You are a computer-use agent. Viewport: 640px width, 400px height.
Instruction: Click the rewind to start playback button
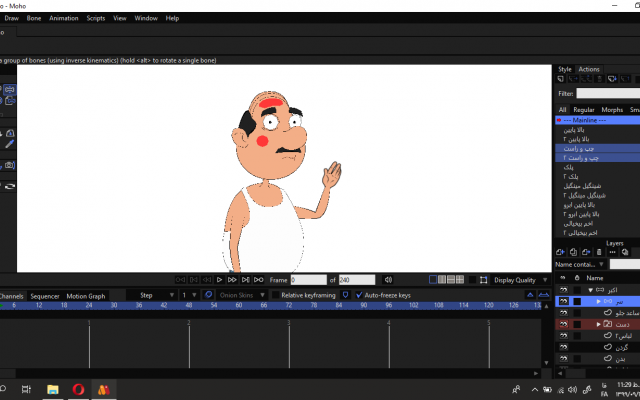tap(180, 280)
